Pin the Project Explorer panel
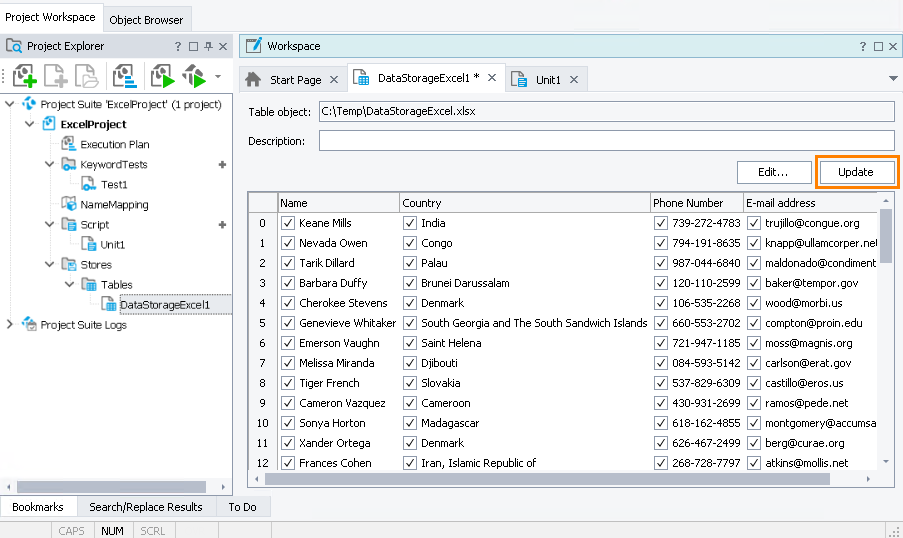 pyautogui.click(x=208, y=46)
